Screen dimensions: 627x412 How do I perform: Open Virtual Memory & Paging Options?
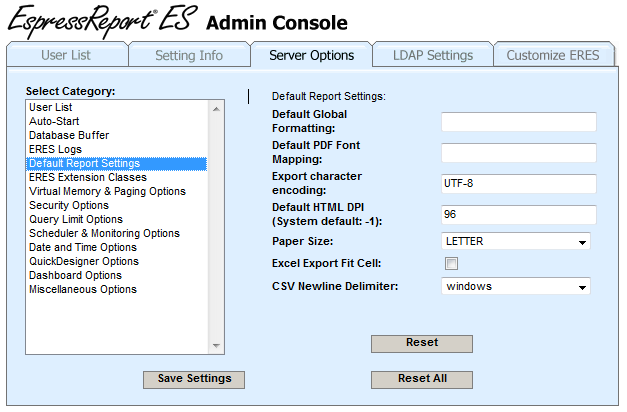[117, 191]
